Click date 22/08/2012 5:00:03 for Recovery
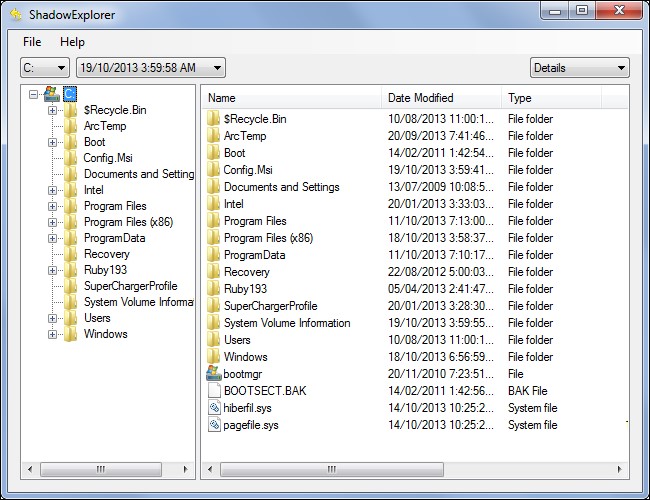650x500 pixels. [441, 272]
